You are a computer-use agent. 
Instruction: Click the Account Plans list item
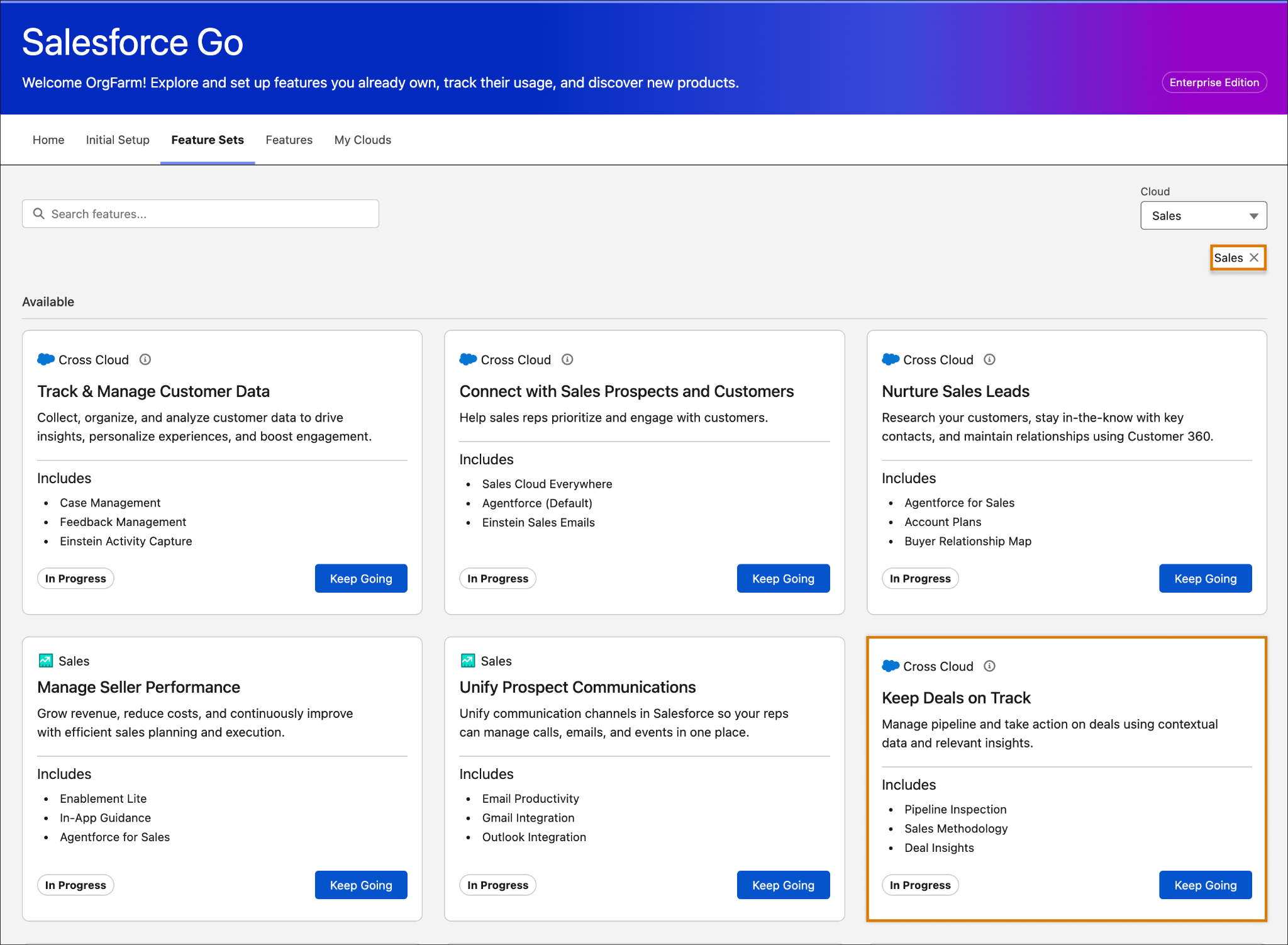(x=943, y=522)
